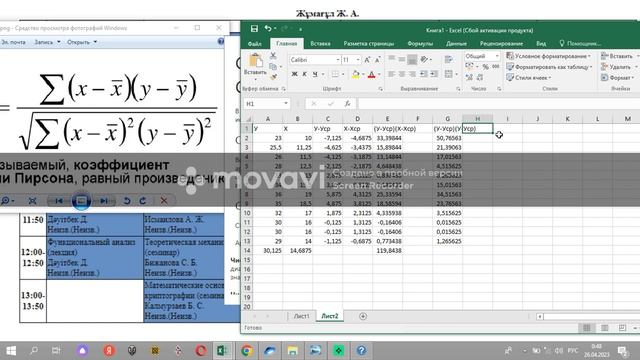Decrease decimal places in Number group

click(480, 77)
